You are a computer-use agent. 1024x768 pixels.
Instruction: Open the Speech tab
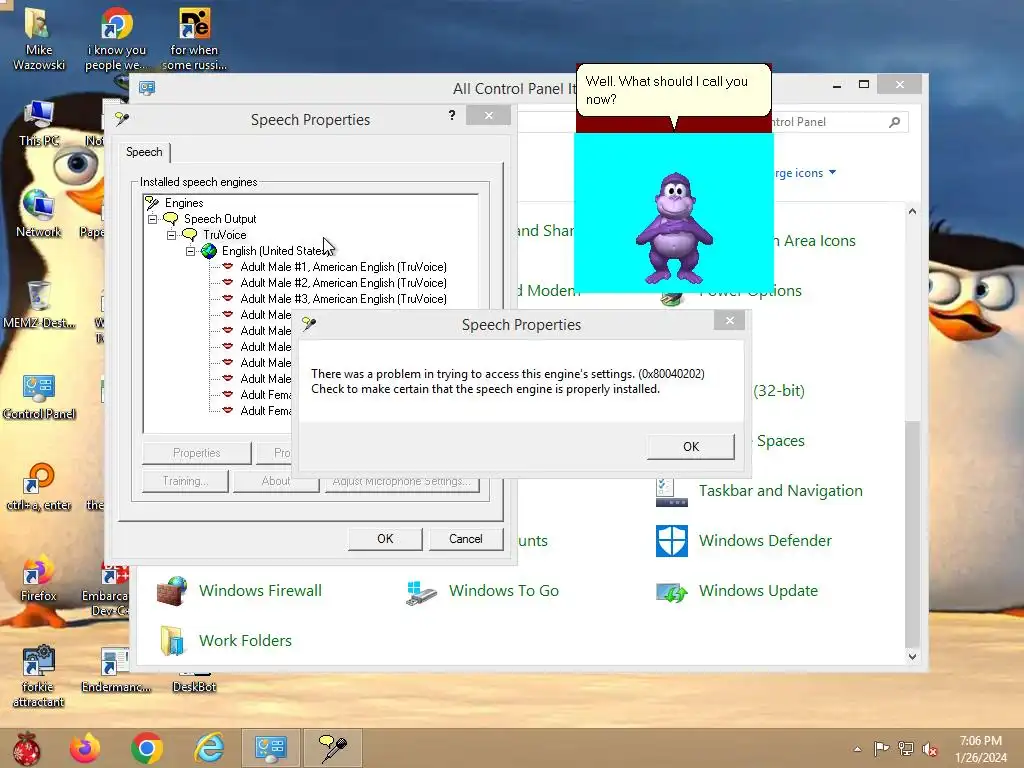click(x=144, y=152)
